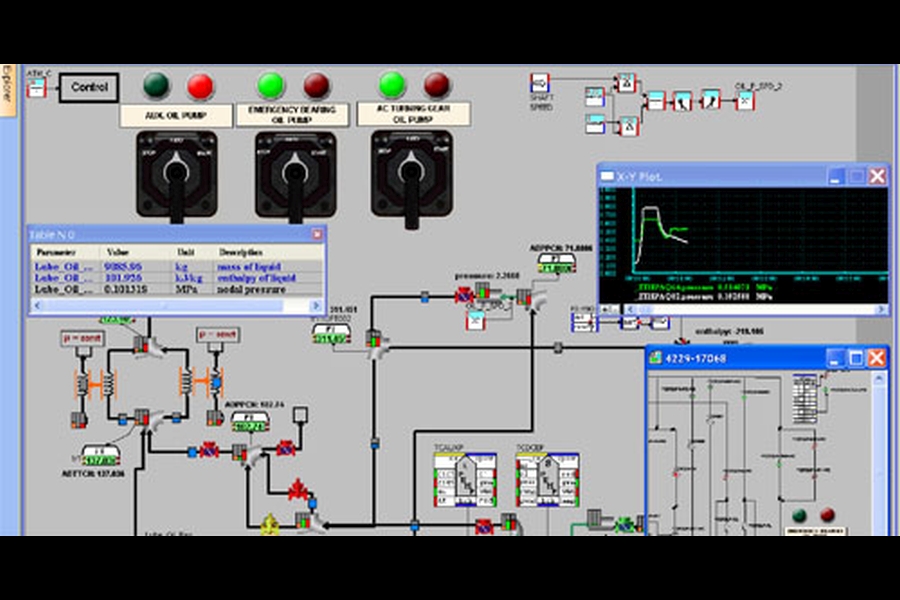Click AUX. OIL PUMP bright red lamp
Image resolution: width=900 pixels, height=600 pixels.
[200, 86]
